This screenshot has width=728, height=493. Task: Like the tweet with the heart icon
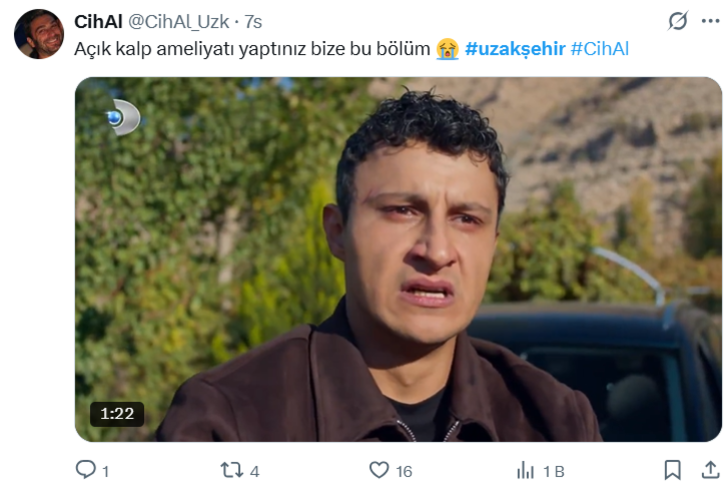(x=379, y=470)
